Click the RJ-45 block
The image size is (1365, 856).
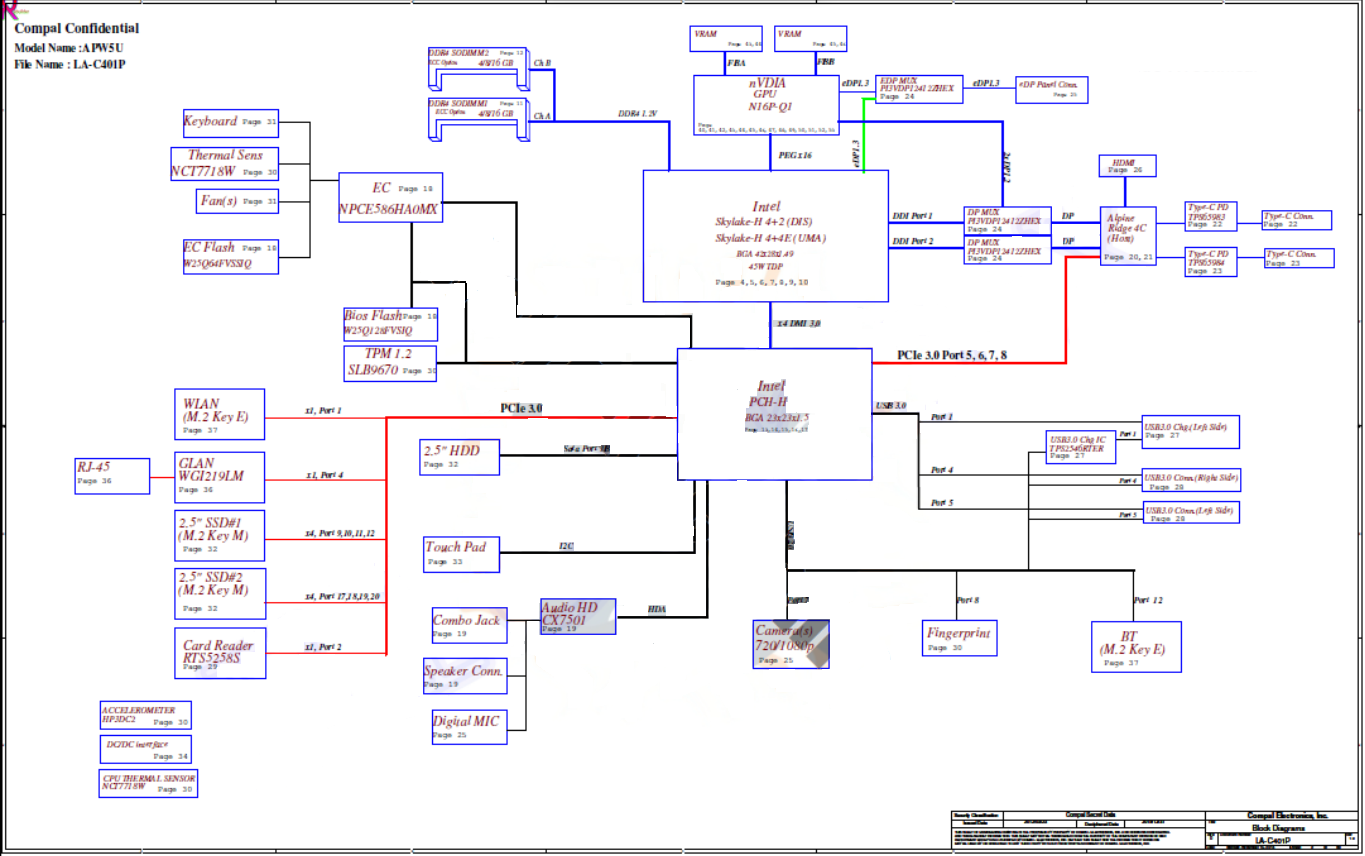[113, 475]
